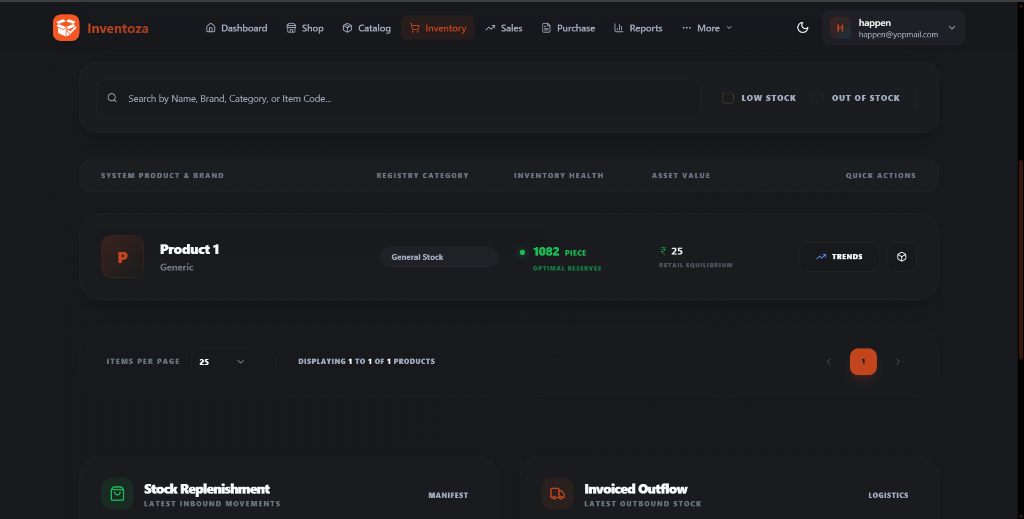
Task: Click the search magnifier icon
Action: [112, 98]
